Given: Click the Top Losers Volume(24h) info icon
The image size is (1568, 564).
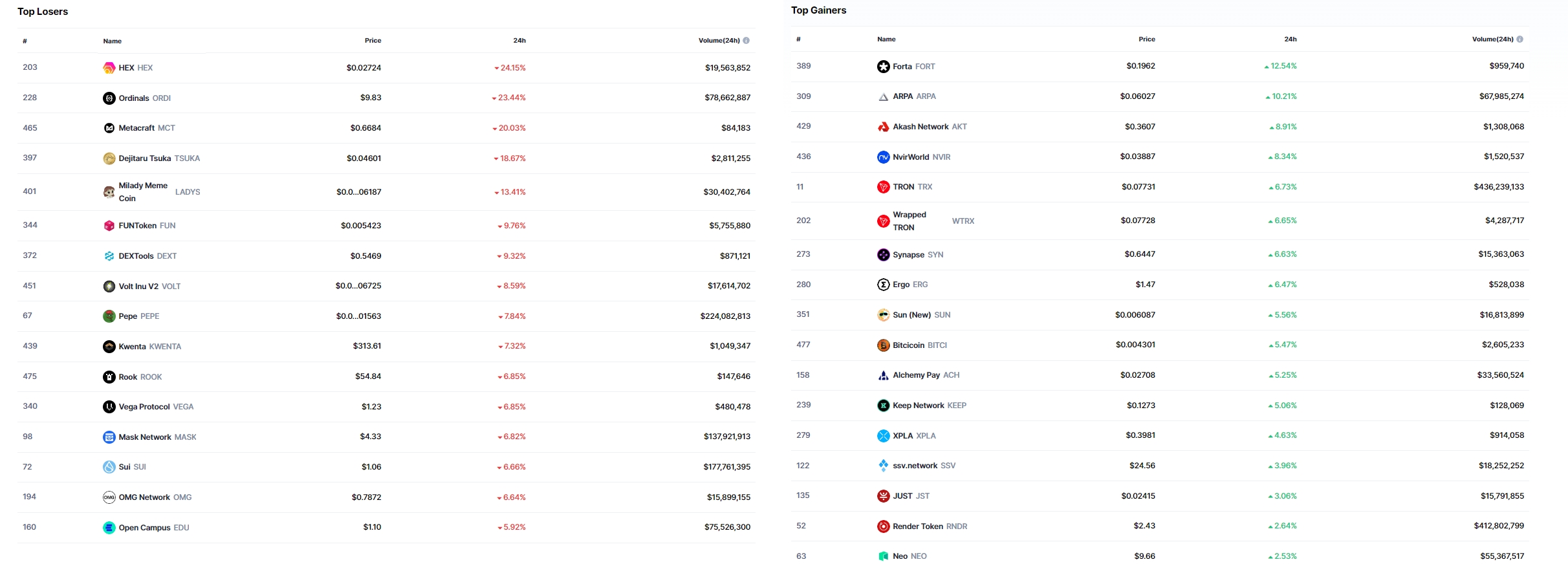Looking at the screenshot, I should point(746,41).
